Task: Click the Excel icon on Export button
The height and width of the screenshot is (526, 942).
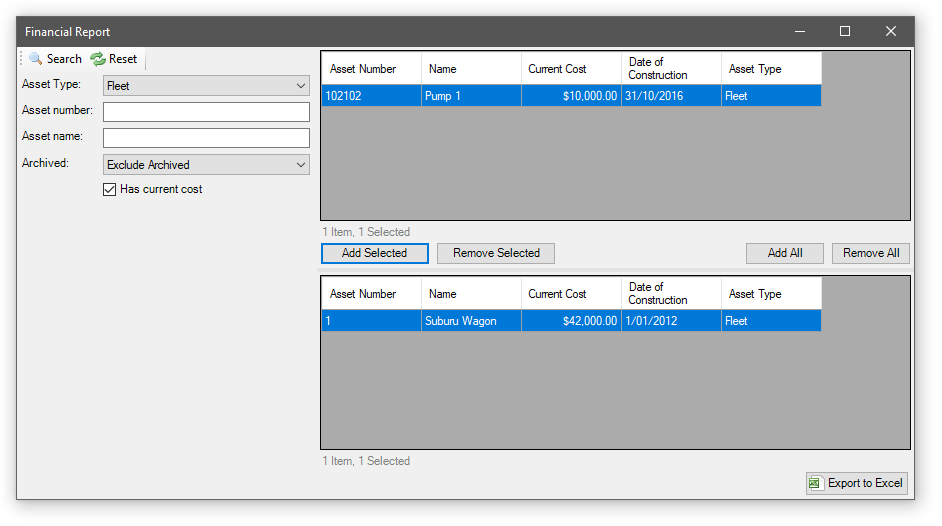Action: coord(816,483)
